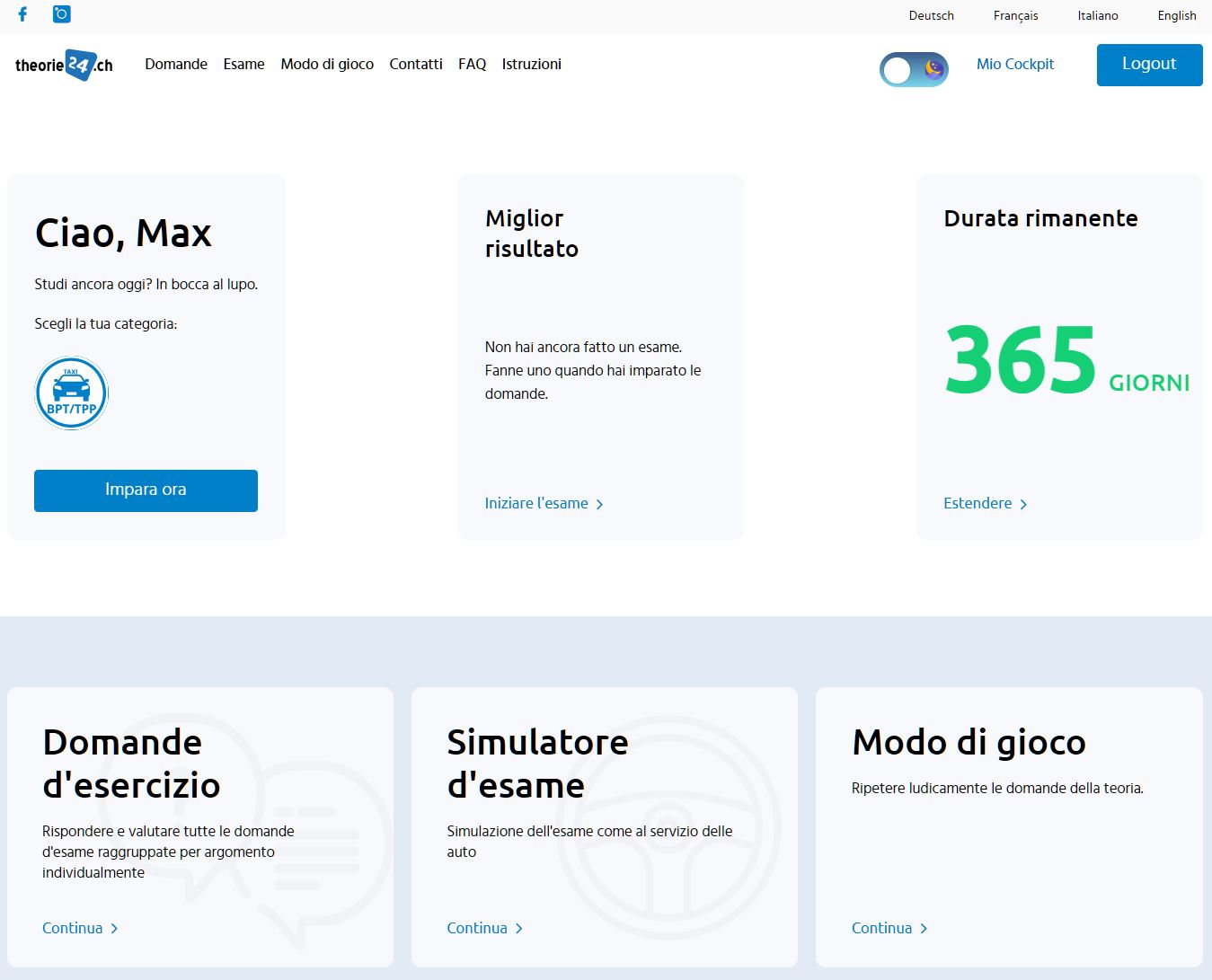Open the Instagram social icon

pos(61,14)
